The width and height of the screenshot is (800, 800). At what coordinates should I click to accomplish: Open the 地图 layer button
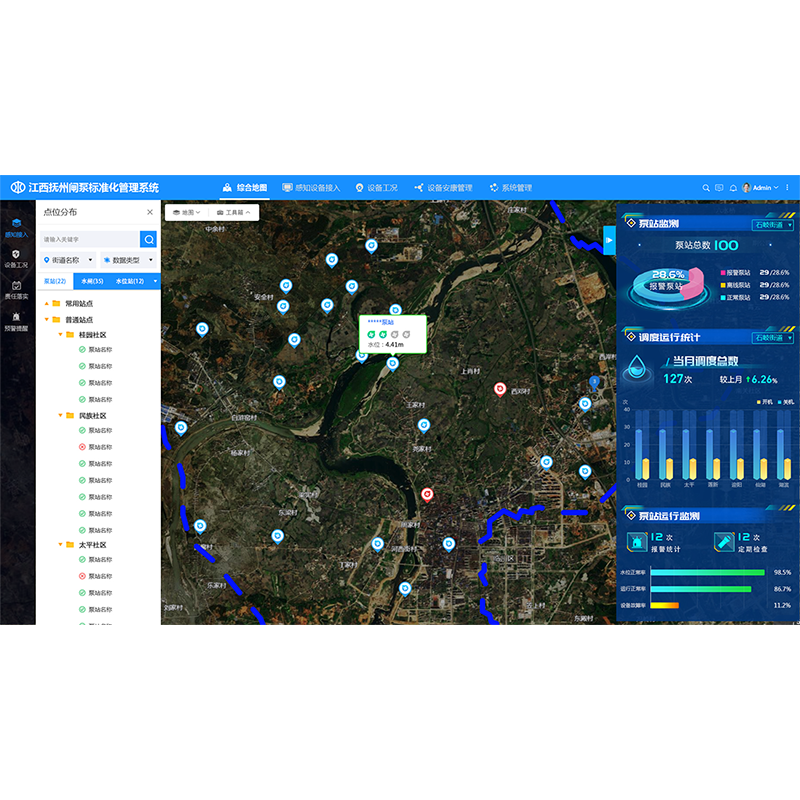click(x=187, y=213)
